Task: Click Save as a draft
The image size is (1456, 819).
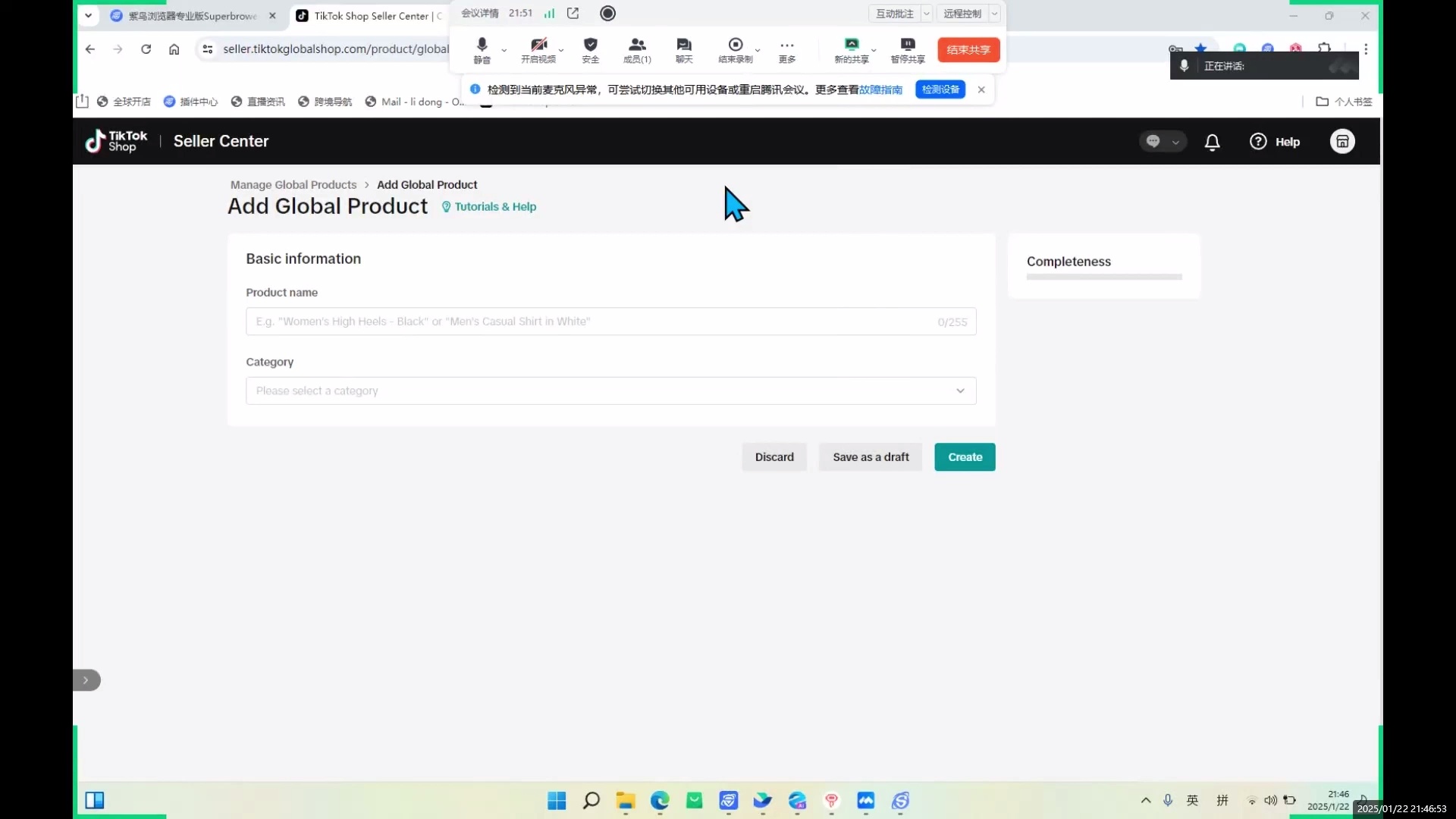Action: point(870,457)
